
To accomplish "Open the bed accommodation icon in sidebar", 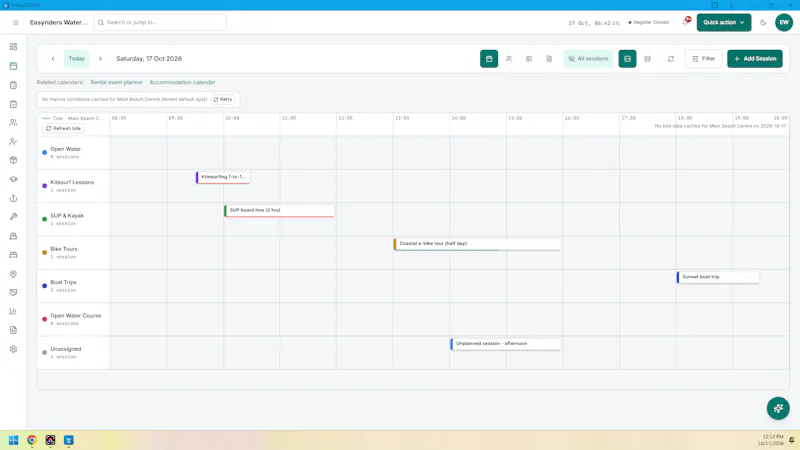I will (13, 255).
